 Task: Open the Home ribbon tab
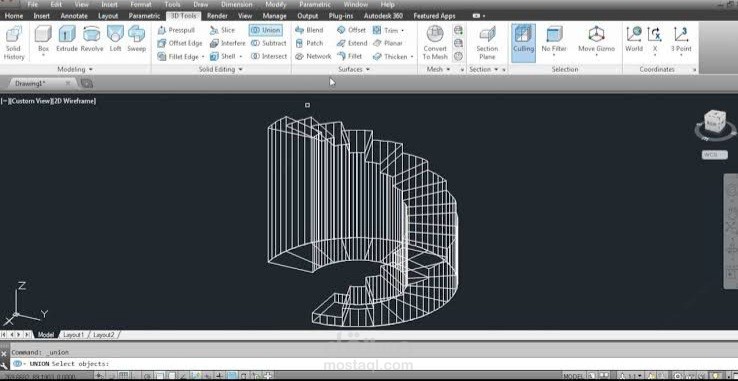click(x=14, y=16)
